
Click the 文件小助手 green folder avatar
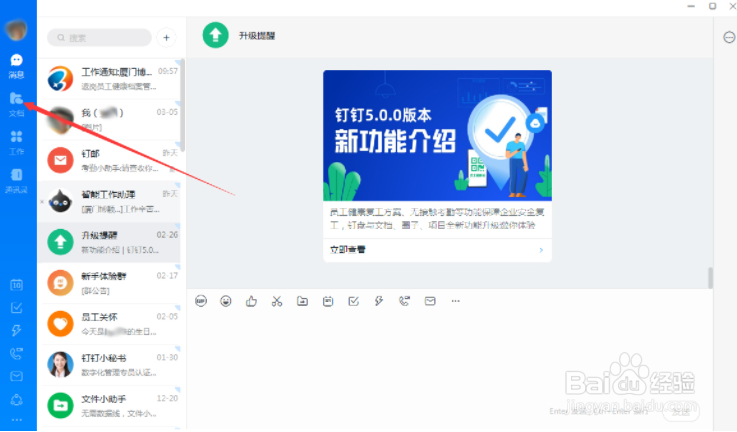pos(60,406)
